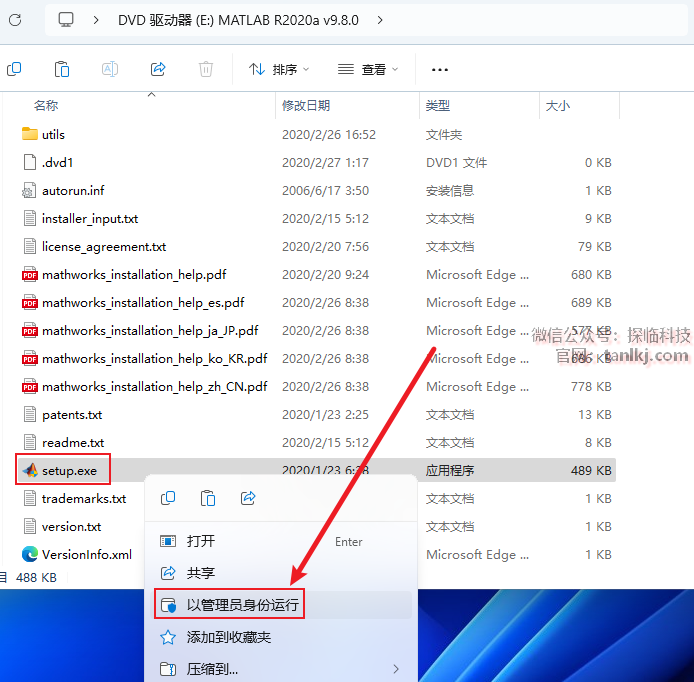Select patents.txt file icon
This screenshot has height=682, width=694.
click(x=30, y=415)
